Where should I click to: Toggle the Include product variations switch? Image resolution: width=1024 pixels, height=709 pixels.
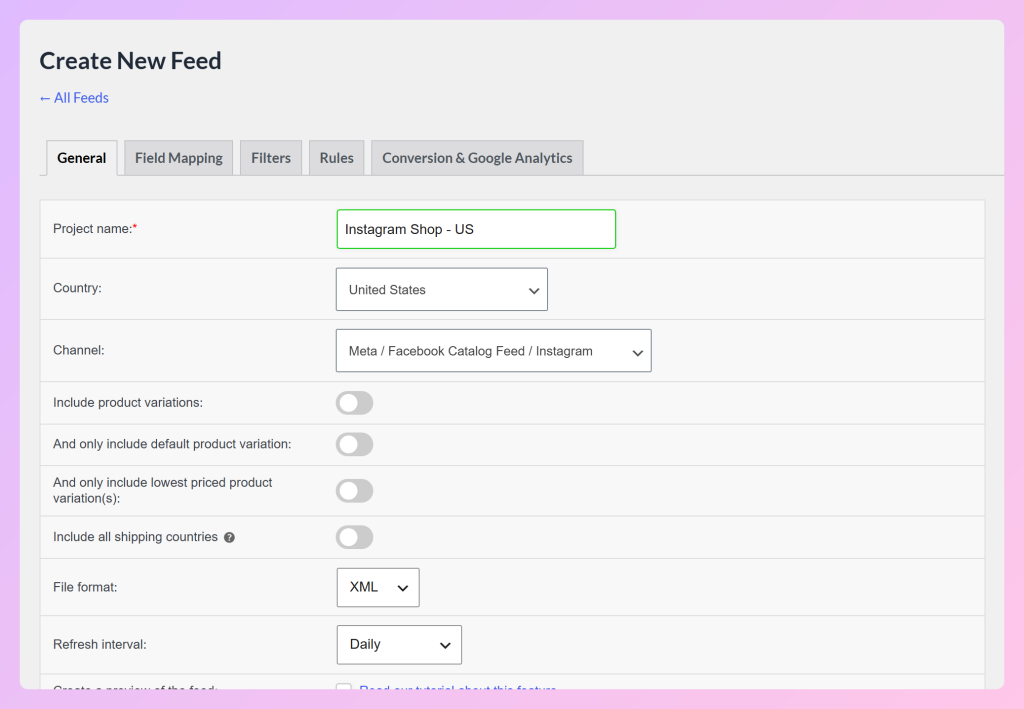tap(355, 403)
